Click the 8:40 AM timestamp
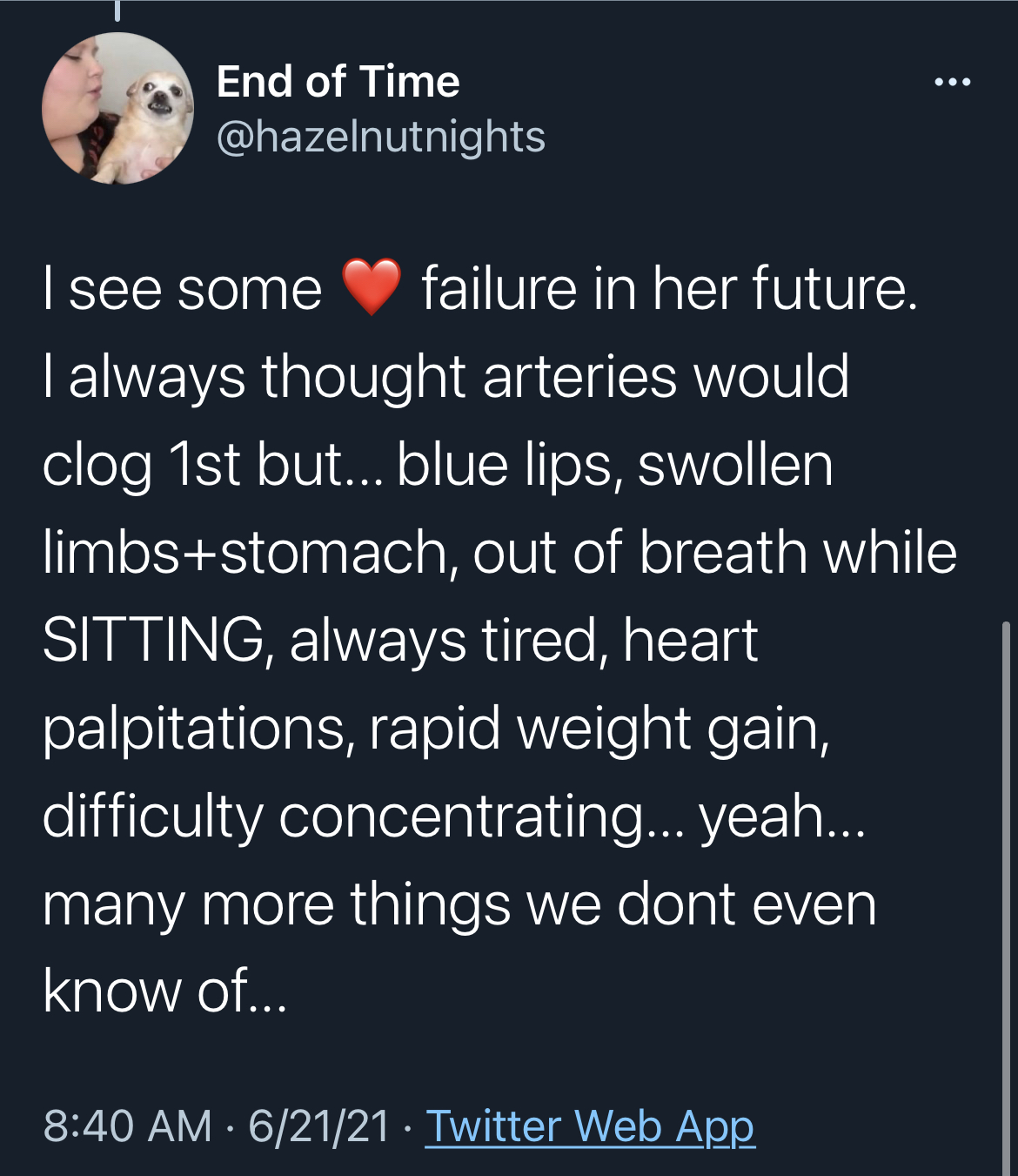This screenshot has width=1018, height=1176. tap(128, 1126)
